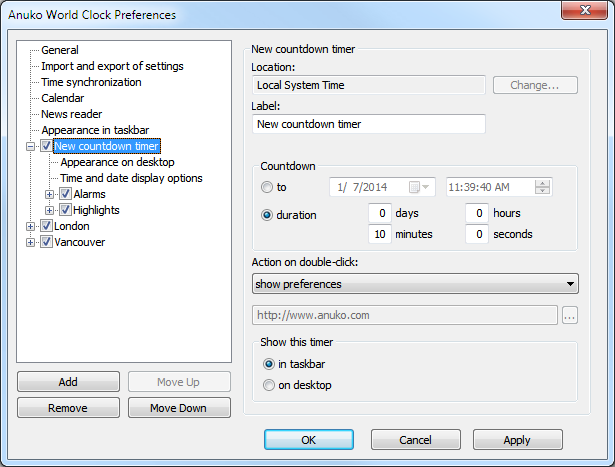Viewport: 615px width, 467px height.
Task: Expand the Vancouver tree node
Action: pos(31,242)
